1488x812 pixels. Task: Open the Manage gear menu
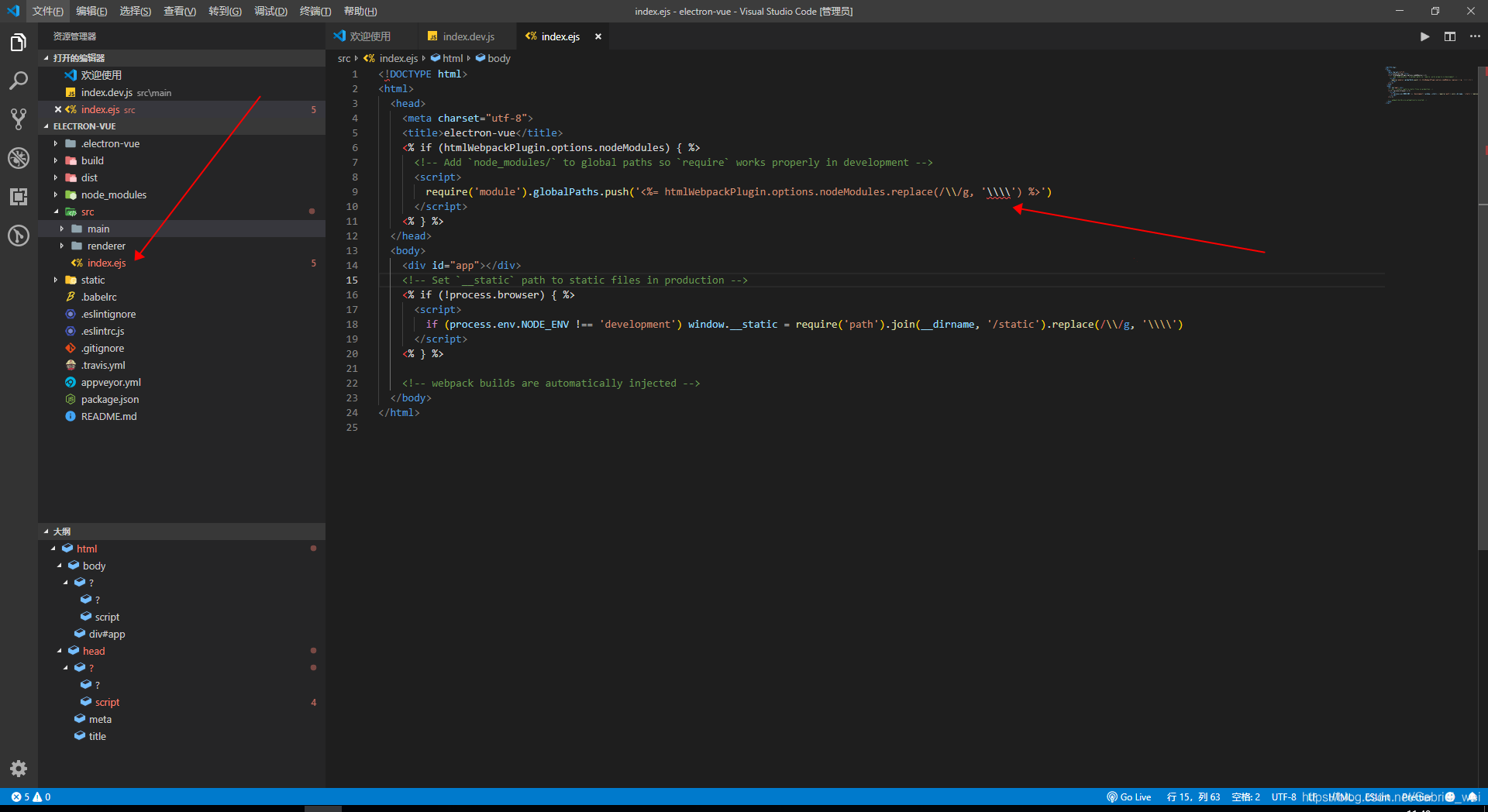coord(19,768)
